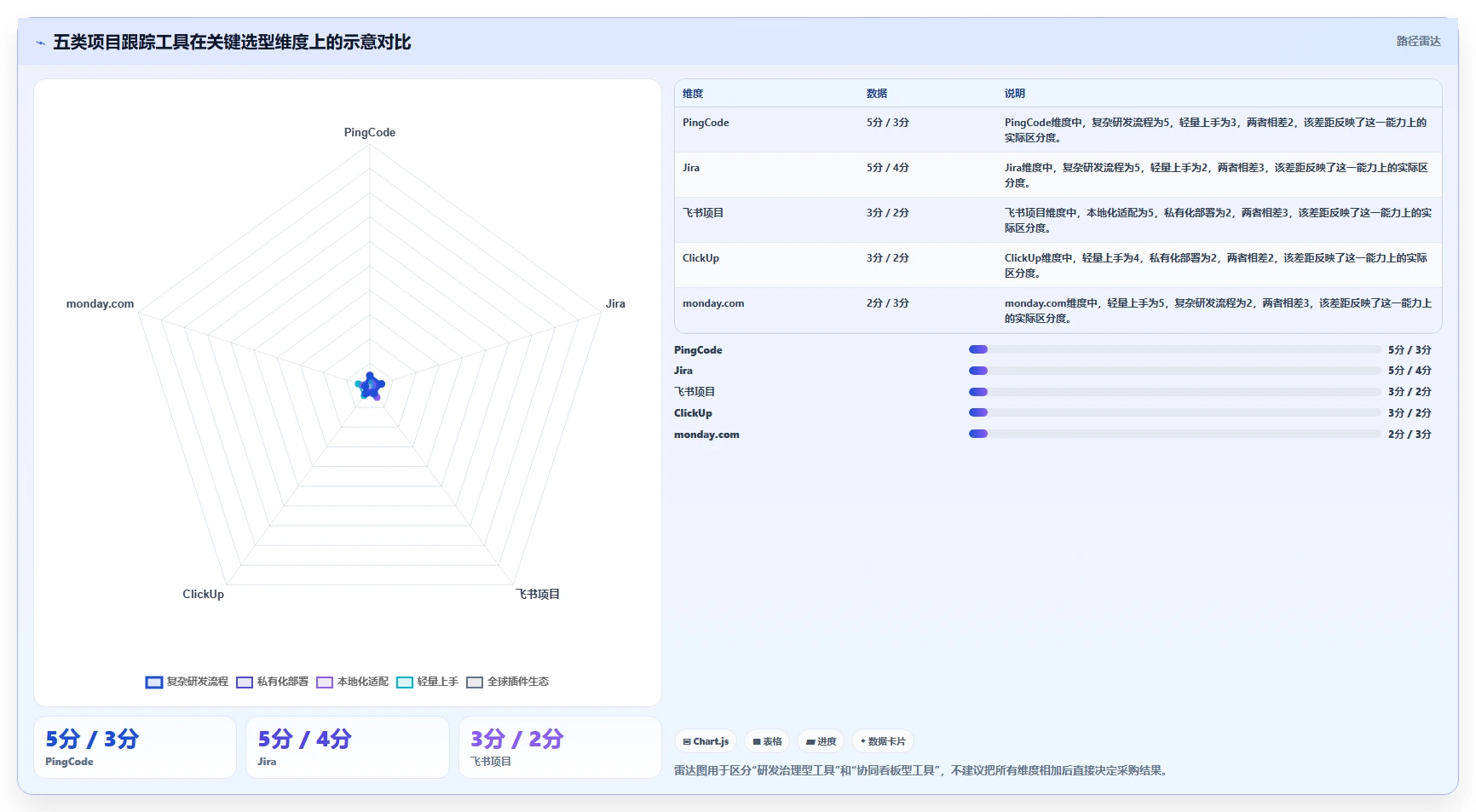
Task: Toggle the 复杂研发流程 legend item
Action: click(187, 682)
